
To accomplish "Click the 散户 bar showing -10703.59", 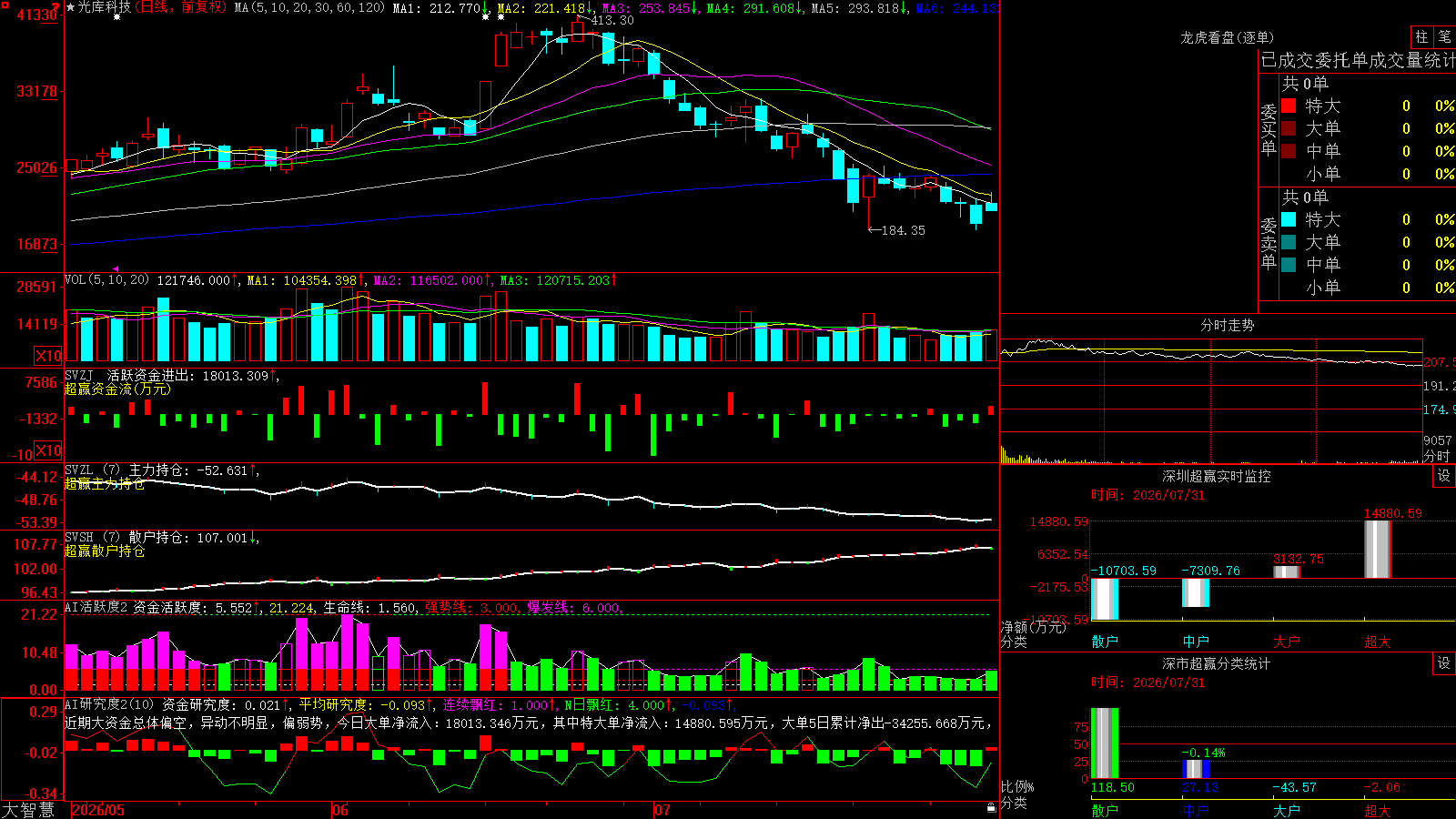I will point(1105,599).
